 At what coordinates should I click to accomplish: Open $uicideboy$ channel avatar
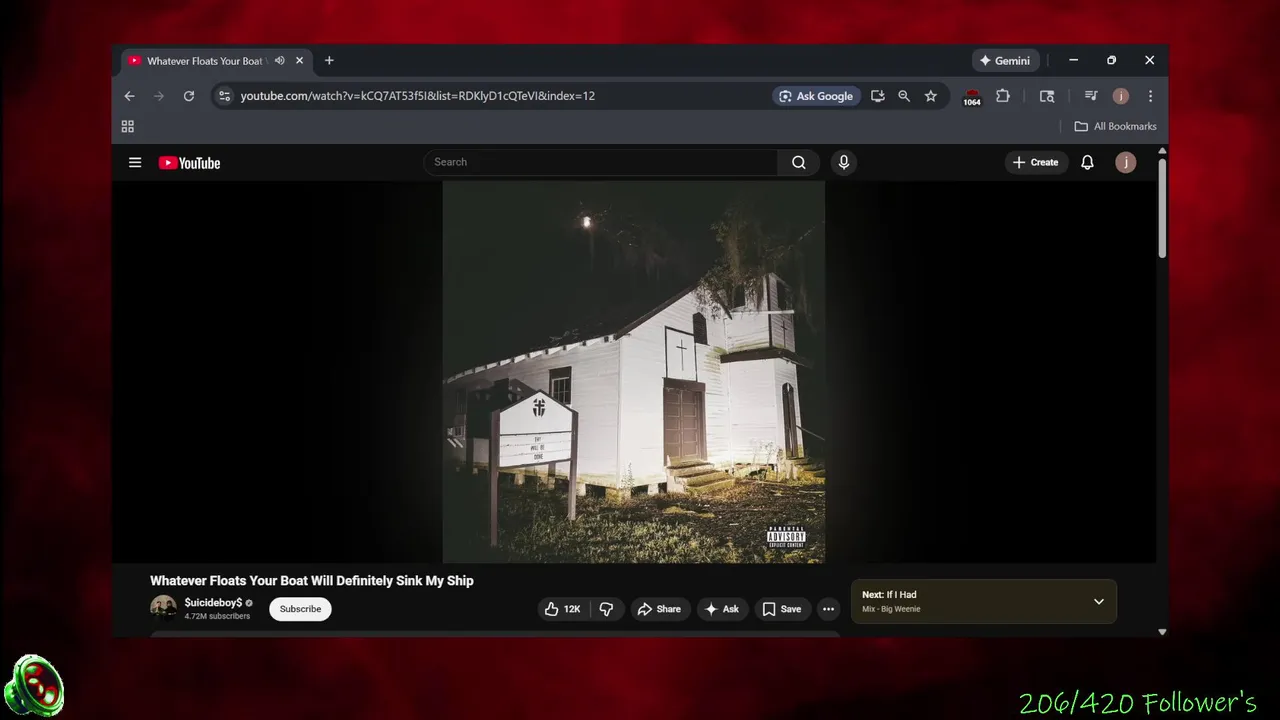[163, 608]
